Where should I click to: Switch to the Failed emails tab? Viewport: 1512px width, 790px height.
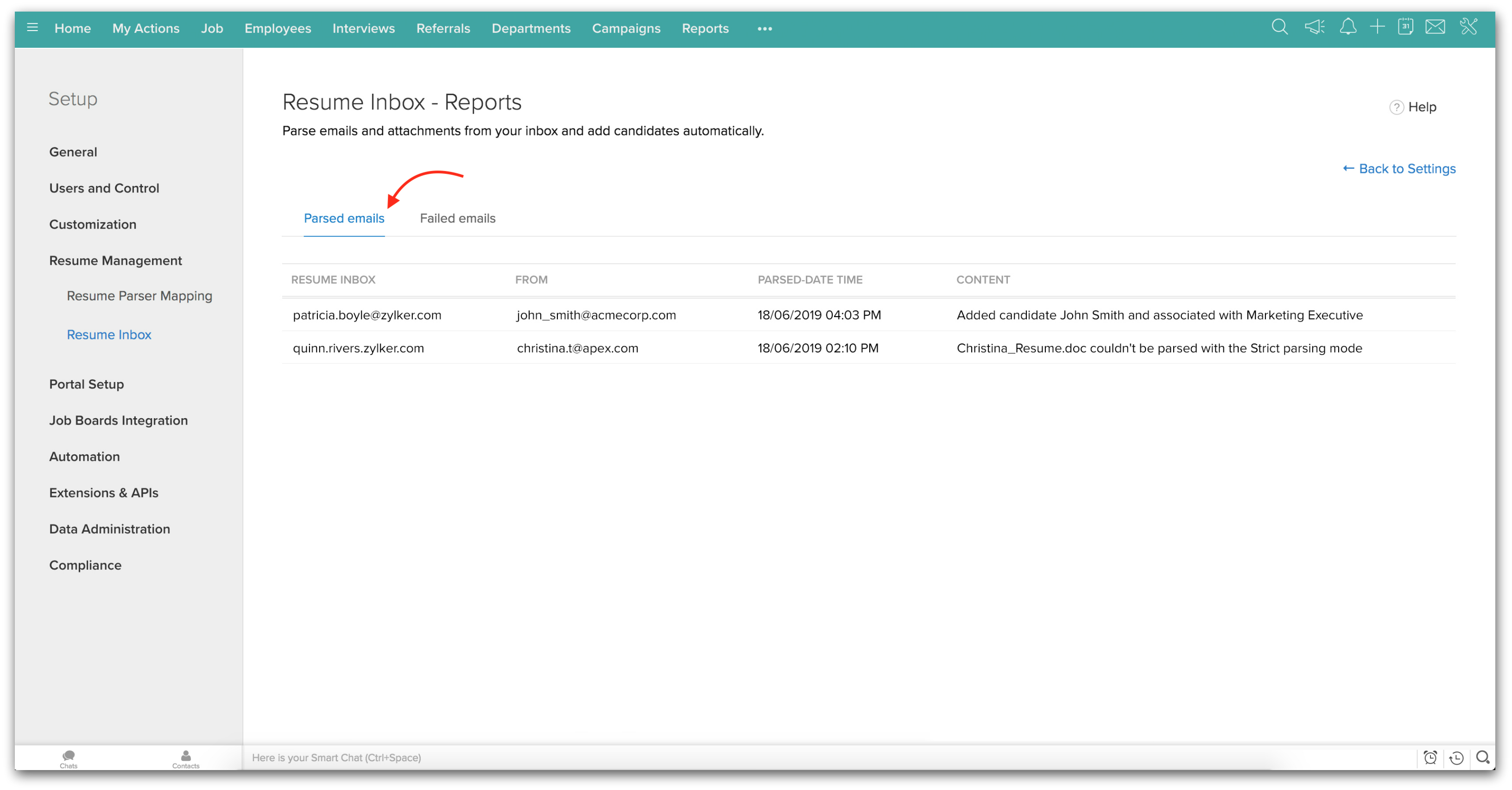(457, 218)
